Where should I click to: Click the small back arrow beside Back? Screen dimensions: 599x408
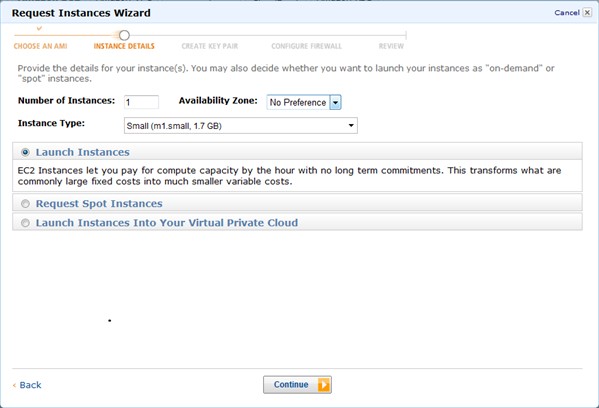pos(14,385)
